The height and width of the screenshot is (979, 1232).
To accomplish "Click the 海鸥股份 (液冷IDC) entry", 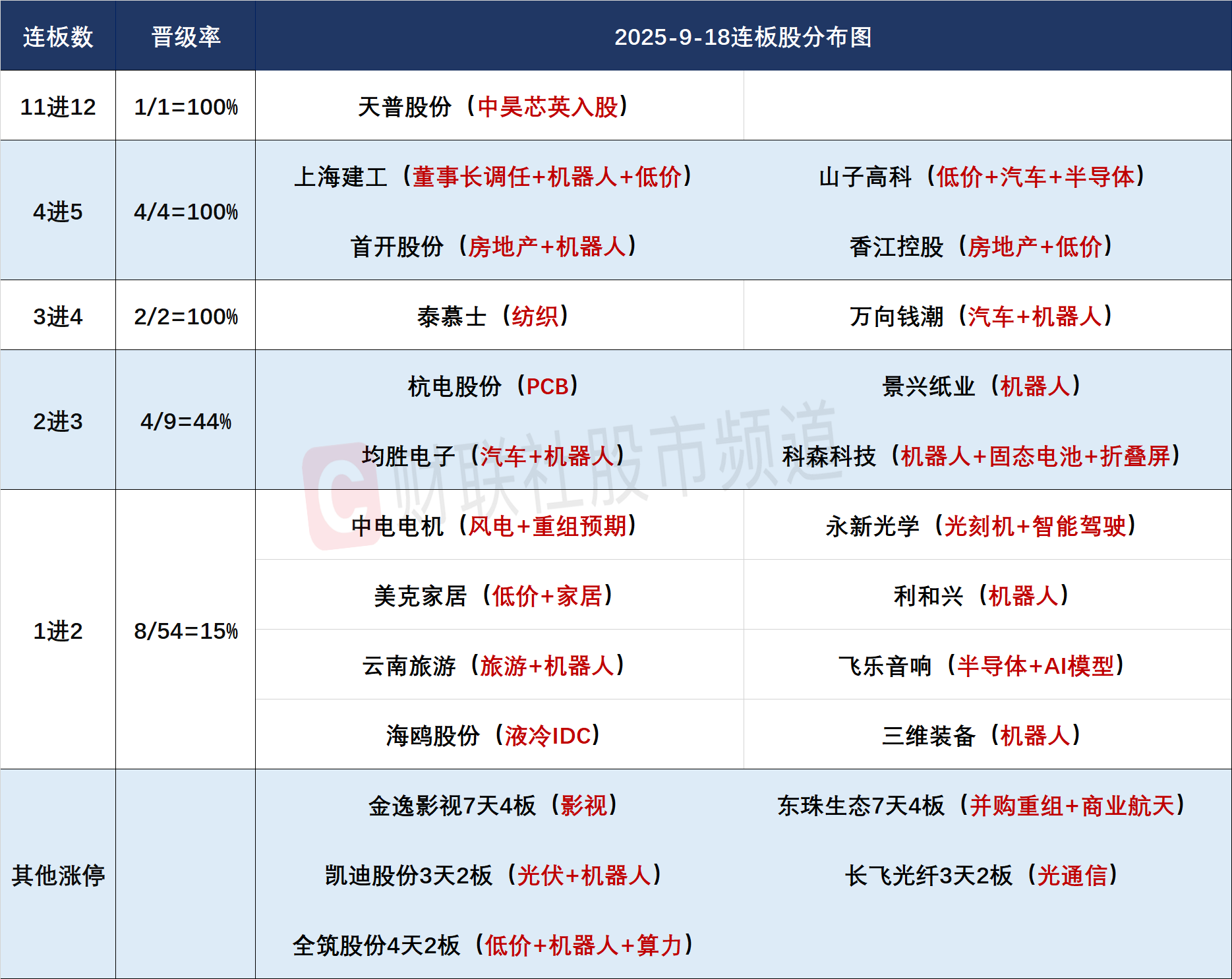I will coord(493,735).
